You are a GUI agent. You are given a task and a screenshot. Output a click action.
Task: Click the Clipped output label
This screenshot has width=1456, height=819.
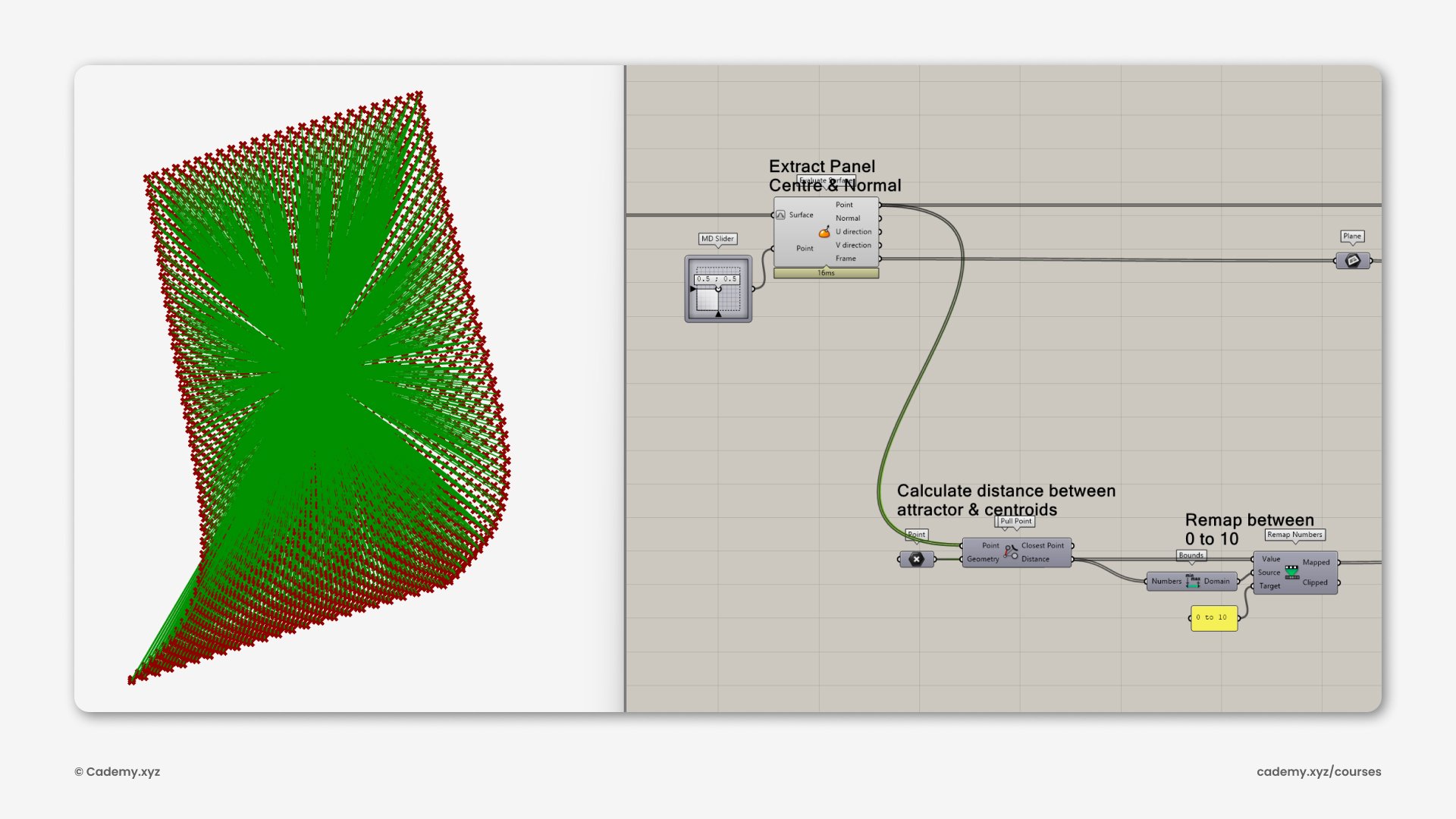tap(1315, 583)
